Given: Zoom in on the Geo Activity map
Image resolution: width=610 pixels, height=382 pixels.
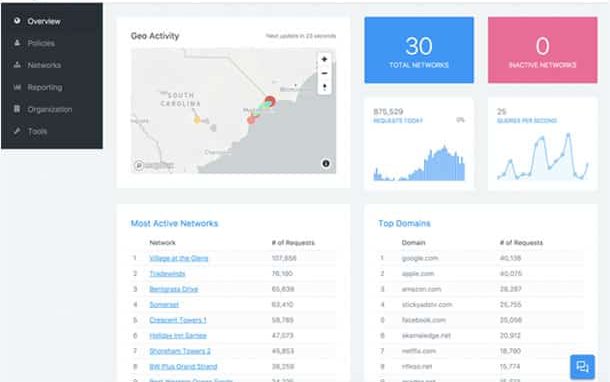Looking at the screenshot, I should 324,59.
